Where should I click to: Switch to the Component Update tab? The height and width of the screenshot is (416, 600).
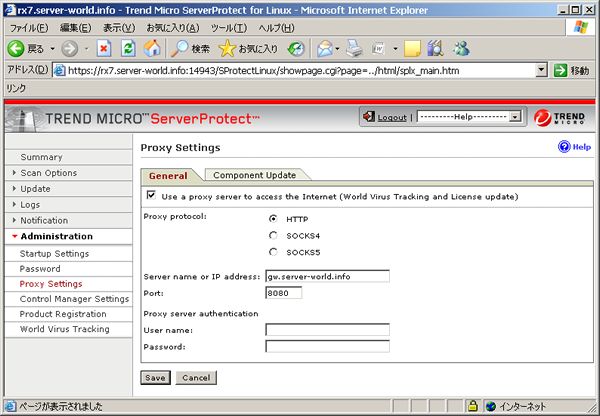tap(254, 175)
